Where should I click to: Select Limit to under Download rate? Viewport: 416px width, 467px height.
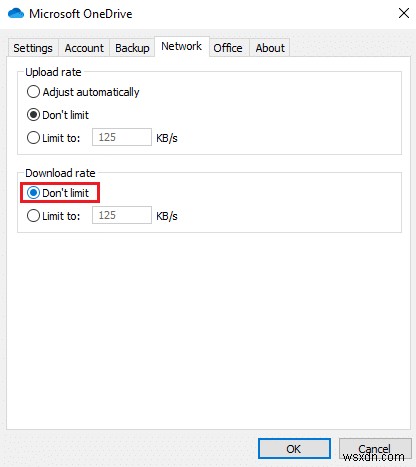[53, 216]
